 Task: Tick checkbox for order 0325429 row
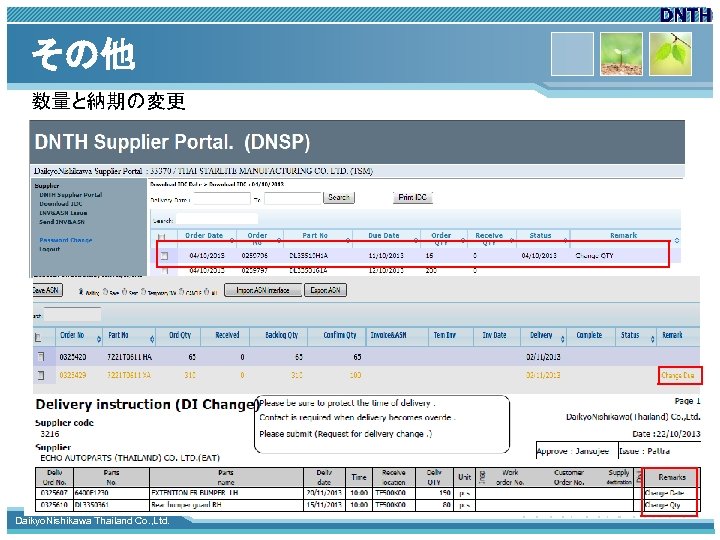[41, 375]
